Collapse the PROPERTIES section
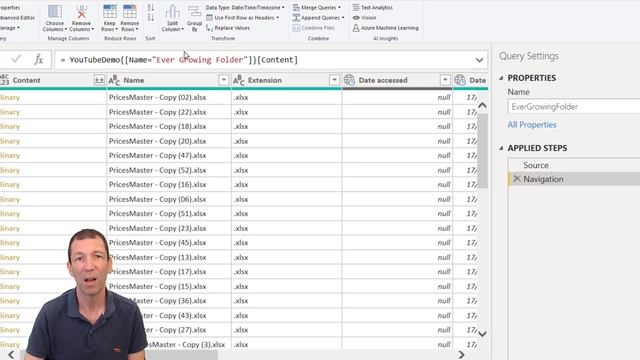This screenshot has height=360, width=640. click(501, 78)
